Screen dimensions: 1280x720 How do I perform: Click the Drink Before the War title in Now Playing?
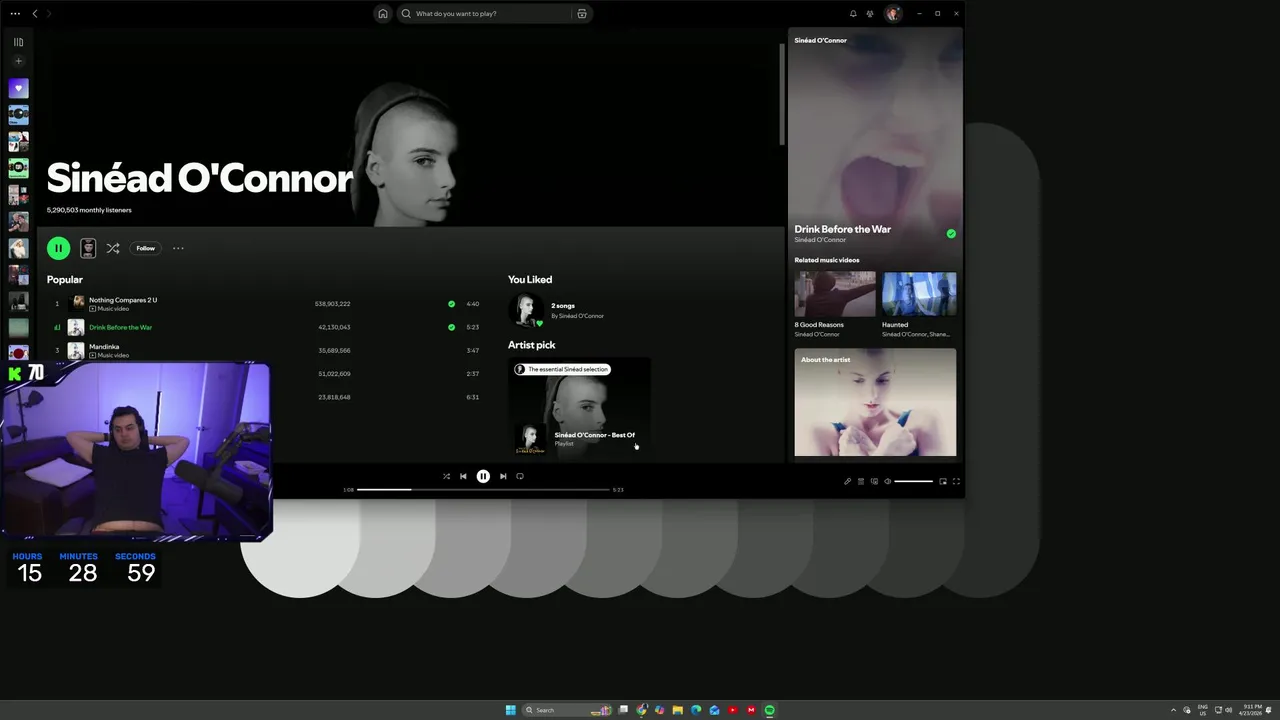tap(843, 229)
